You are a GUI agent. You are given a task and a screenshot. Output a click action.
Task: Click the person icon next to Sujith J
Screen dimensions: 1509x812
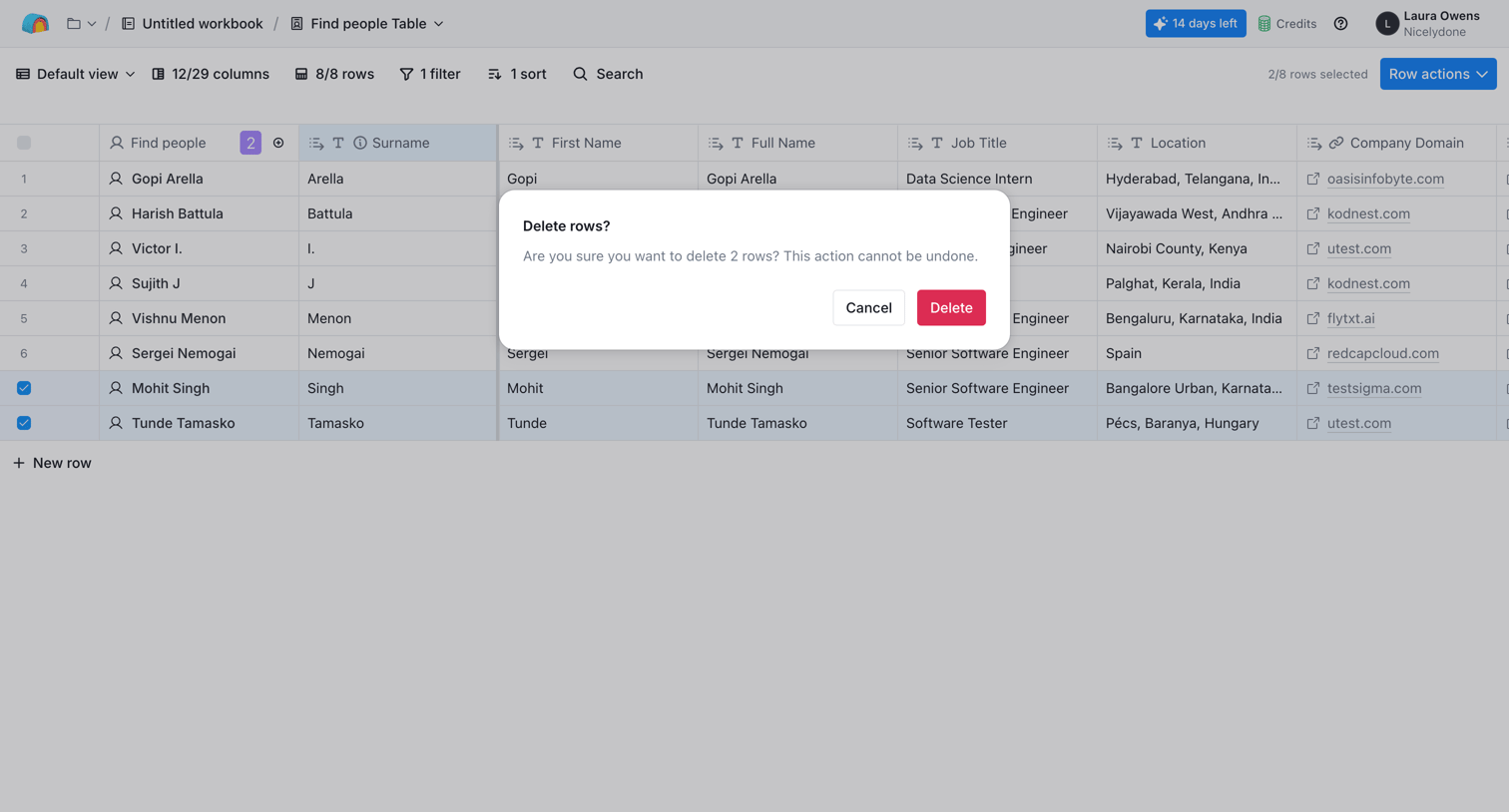point(116,283)
